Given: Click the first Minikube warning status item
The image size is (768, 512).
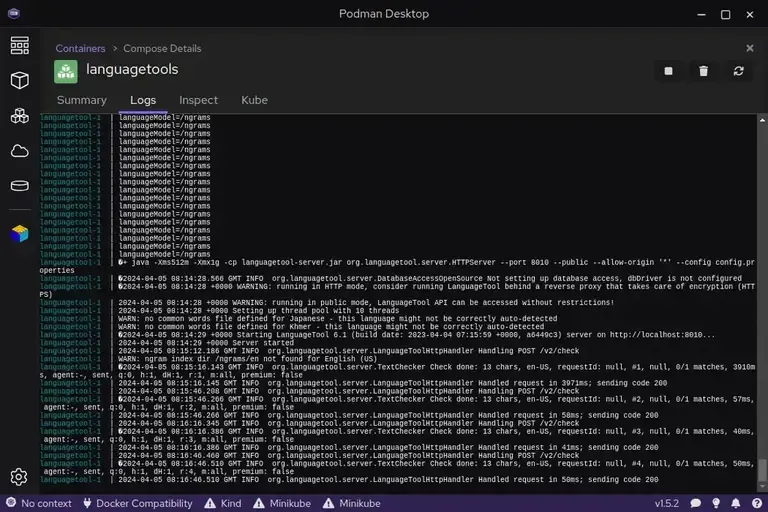Looking at the screenshot, I should coord(282,503).
